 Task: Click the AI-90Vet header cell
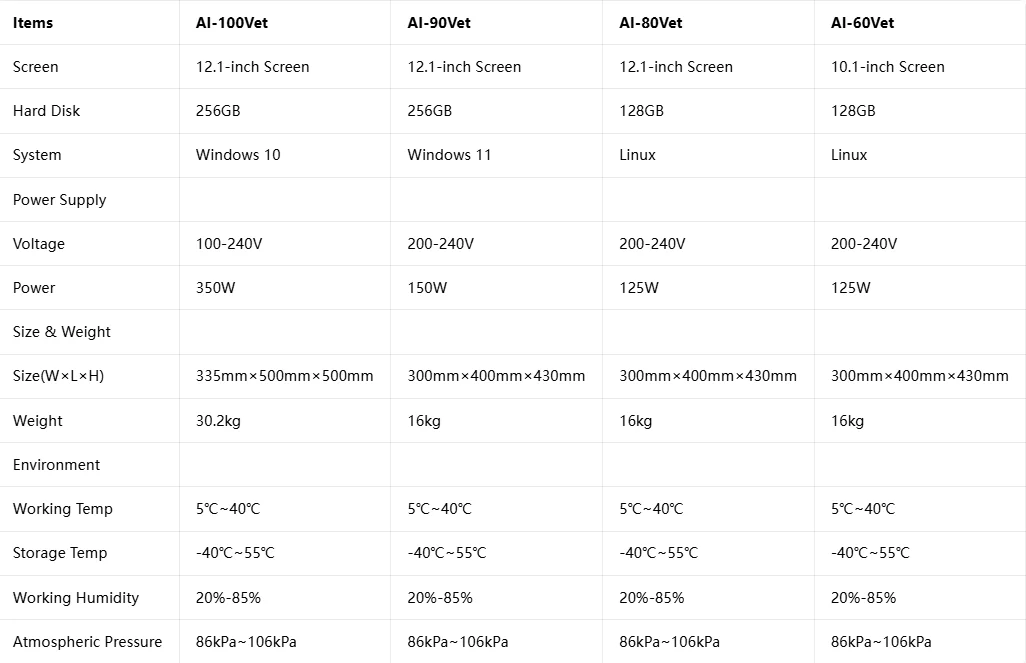point(440,23)
